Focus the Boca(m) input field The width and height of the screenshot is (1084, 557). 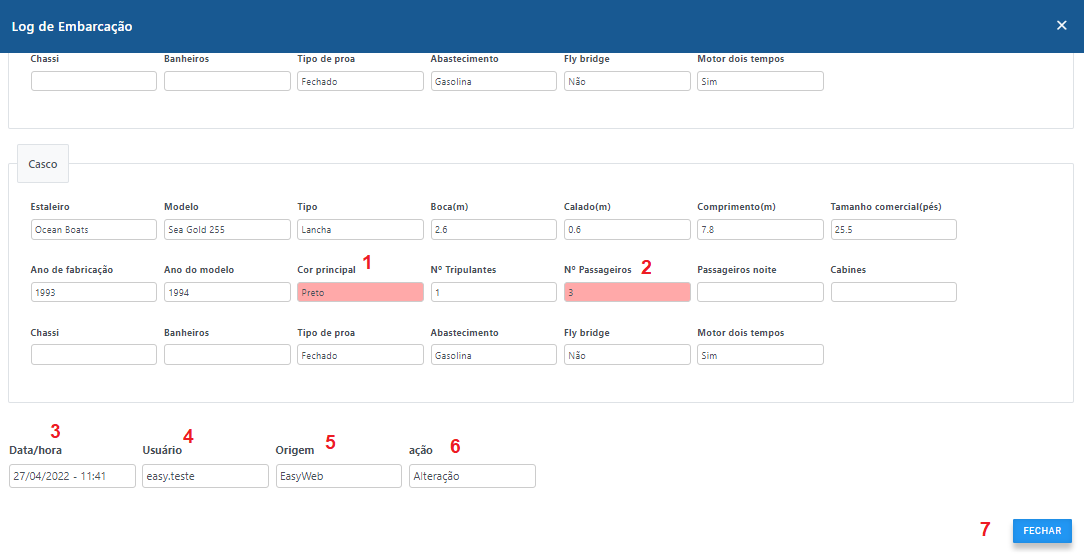coord(493,230)
